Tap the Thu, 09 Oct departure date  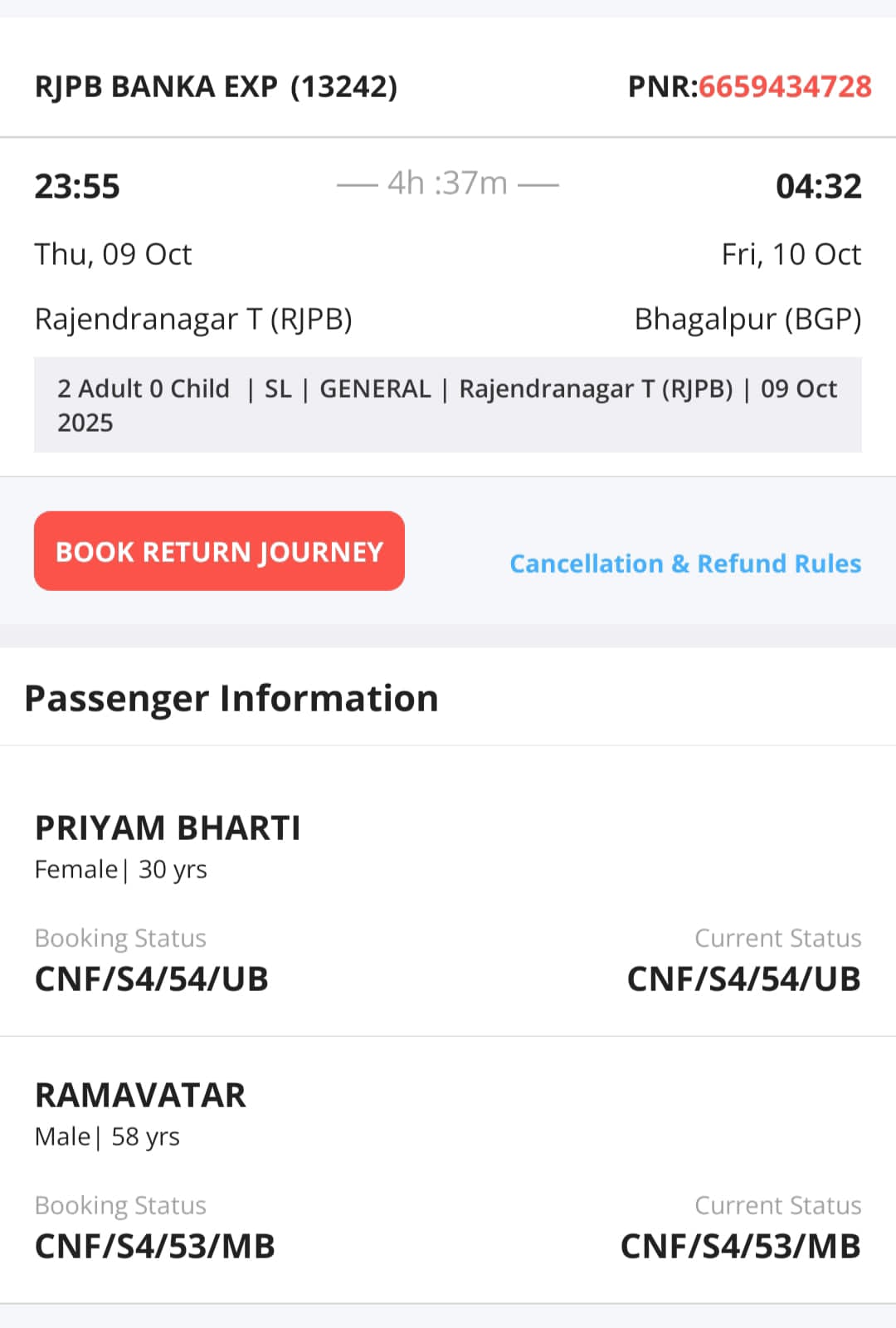(x=113, y=254)
